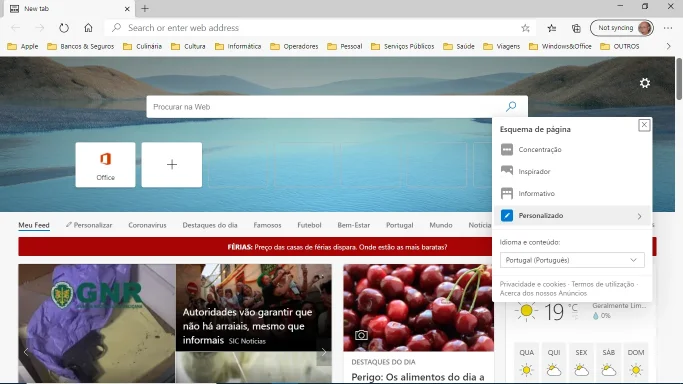Click the web search magnifier icon

coord(511,106)
